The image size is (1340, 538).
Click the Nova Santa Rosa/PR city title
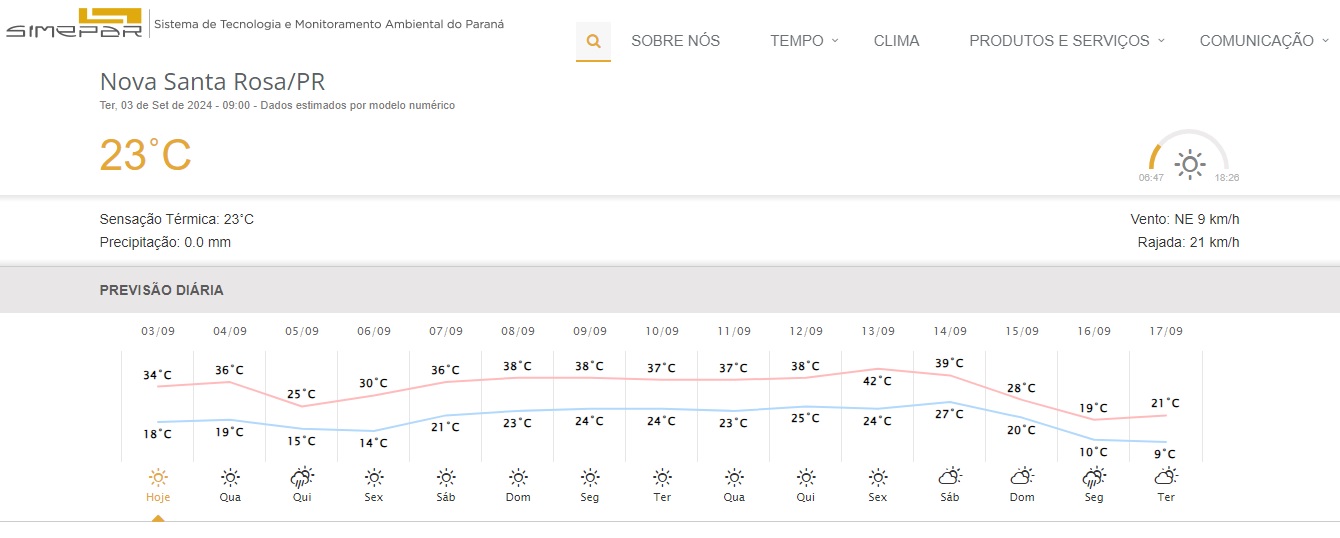pos(212,82)
